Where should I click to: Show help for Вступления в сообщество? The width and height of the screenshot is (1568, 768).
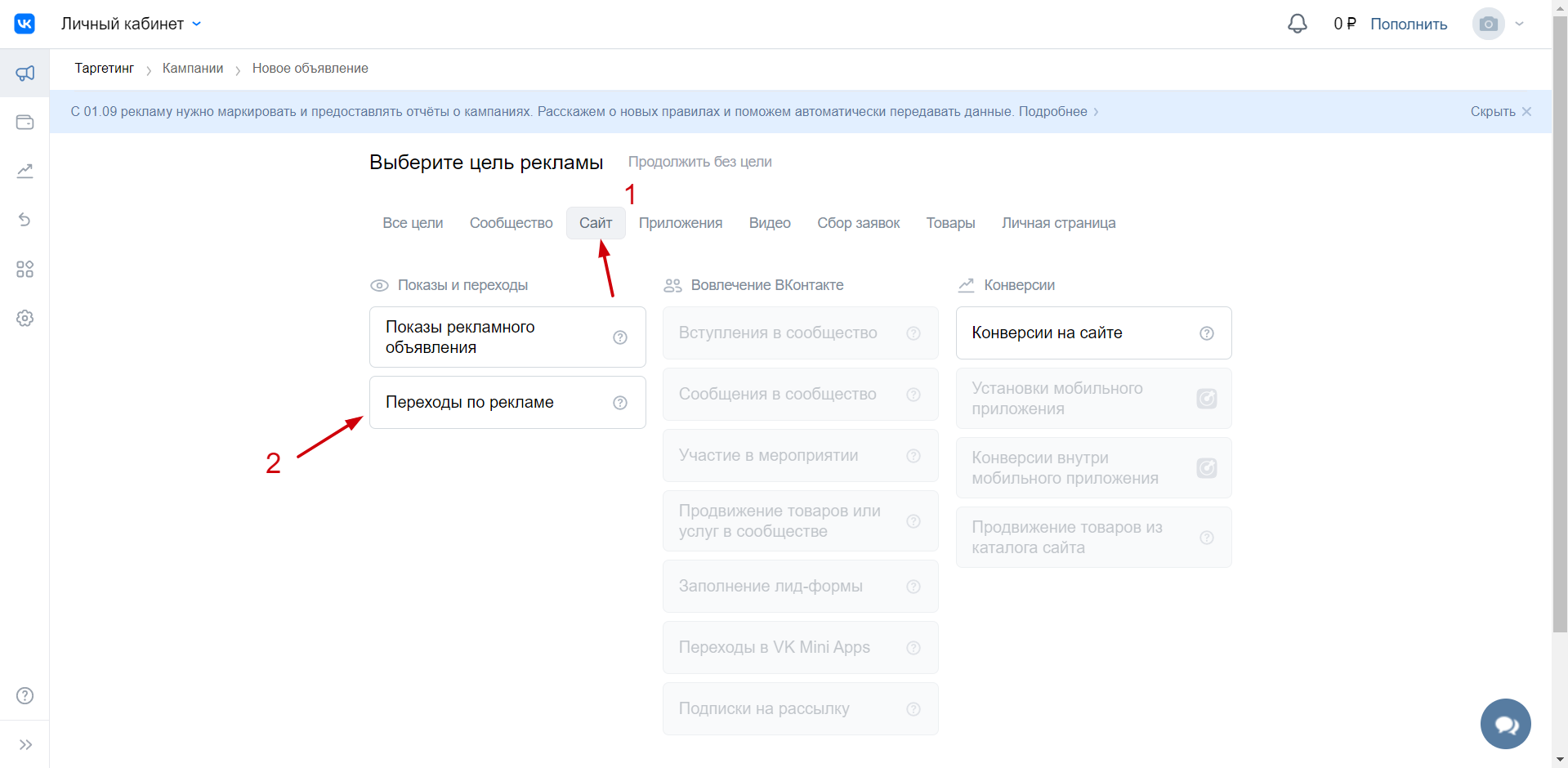point(914,333)
